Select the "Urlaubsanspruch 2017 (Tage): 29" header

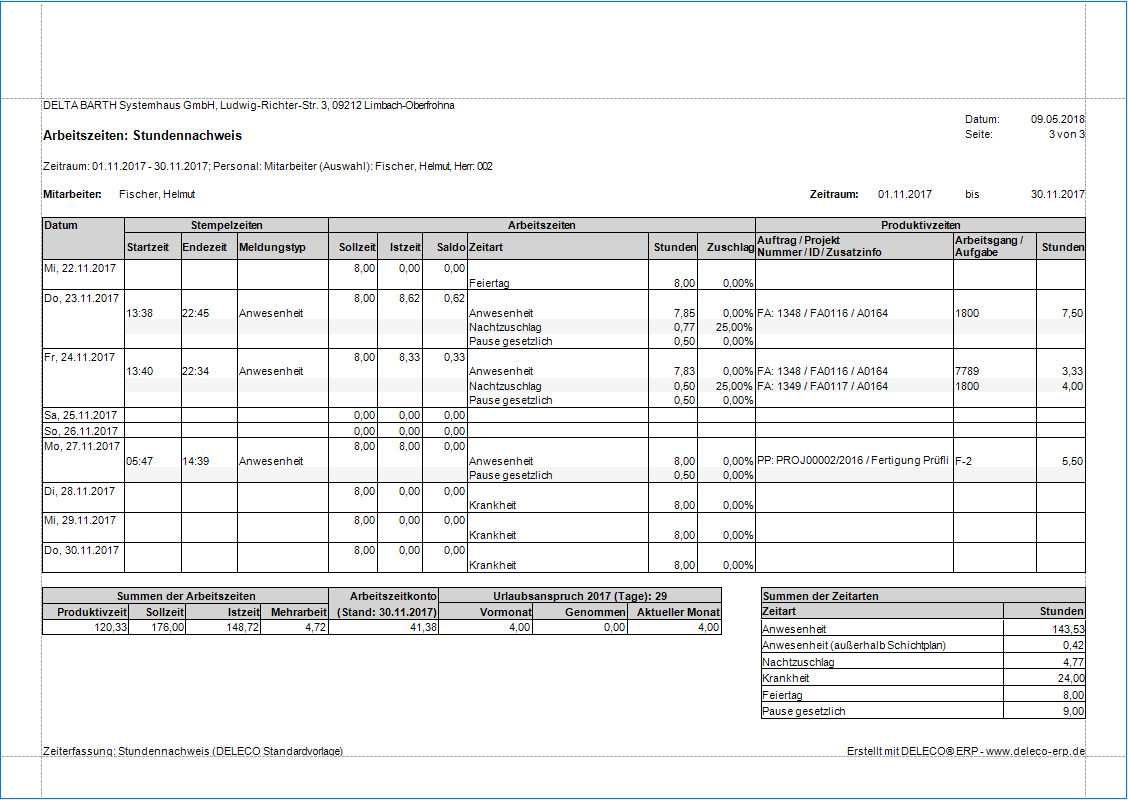click(x=579, y=596)
